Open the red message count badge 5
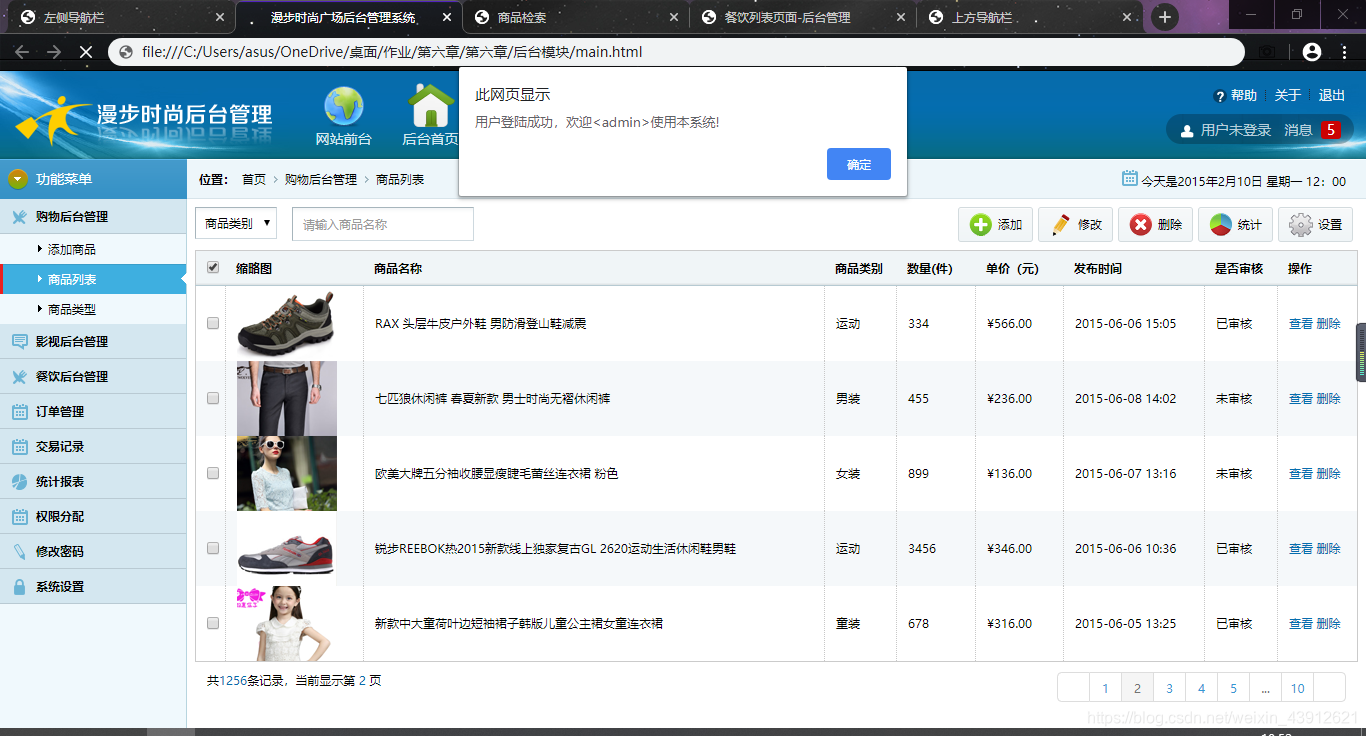Image resolution: width=1366 pixels, height=736 pixels. 1330,130
